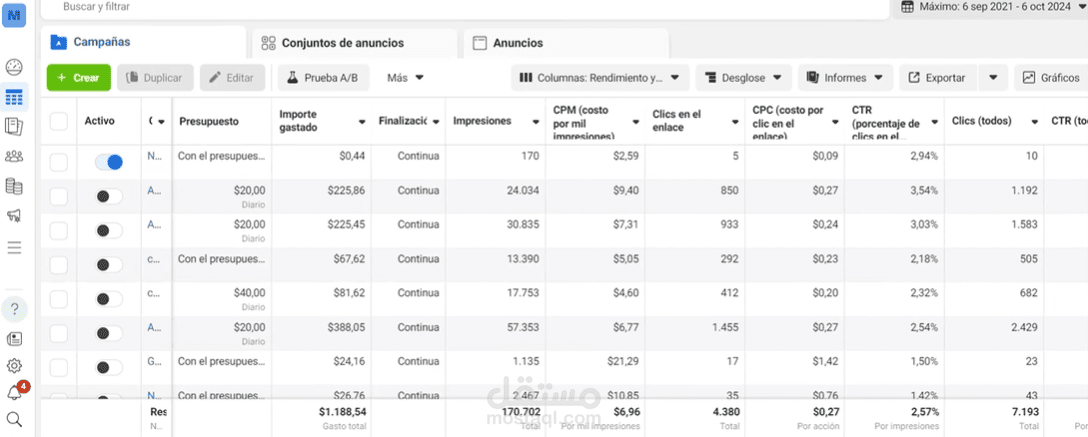
Task: Click the search magnifier in sidebar
Action: 14,420
